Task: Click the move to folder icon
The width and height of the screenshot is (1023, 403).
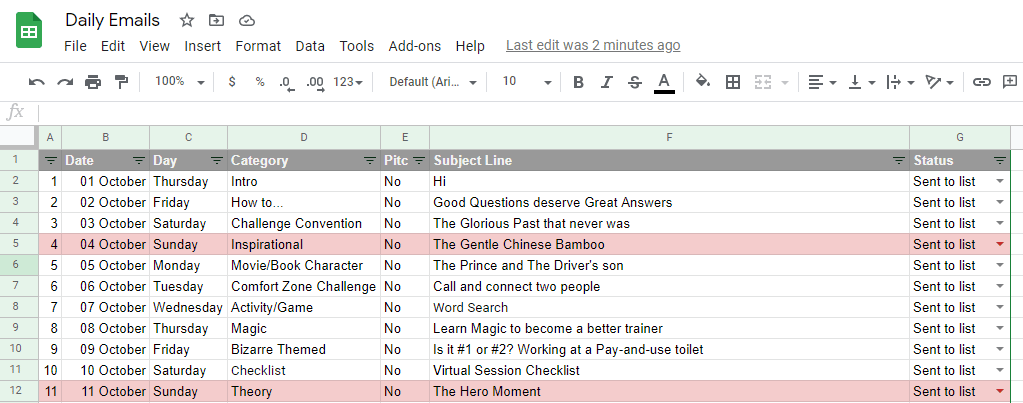Action: tap(216, 21)
